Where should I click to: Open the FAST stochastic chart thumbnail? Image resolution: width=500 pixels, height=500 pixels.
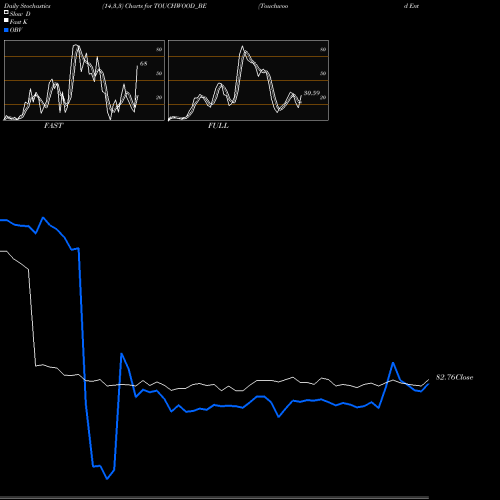84,80
